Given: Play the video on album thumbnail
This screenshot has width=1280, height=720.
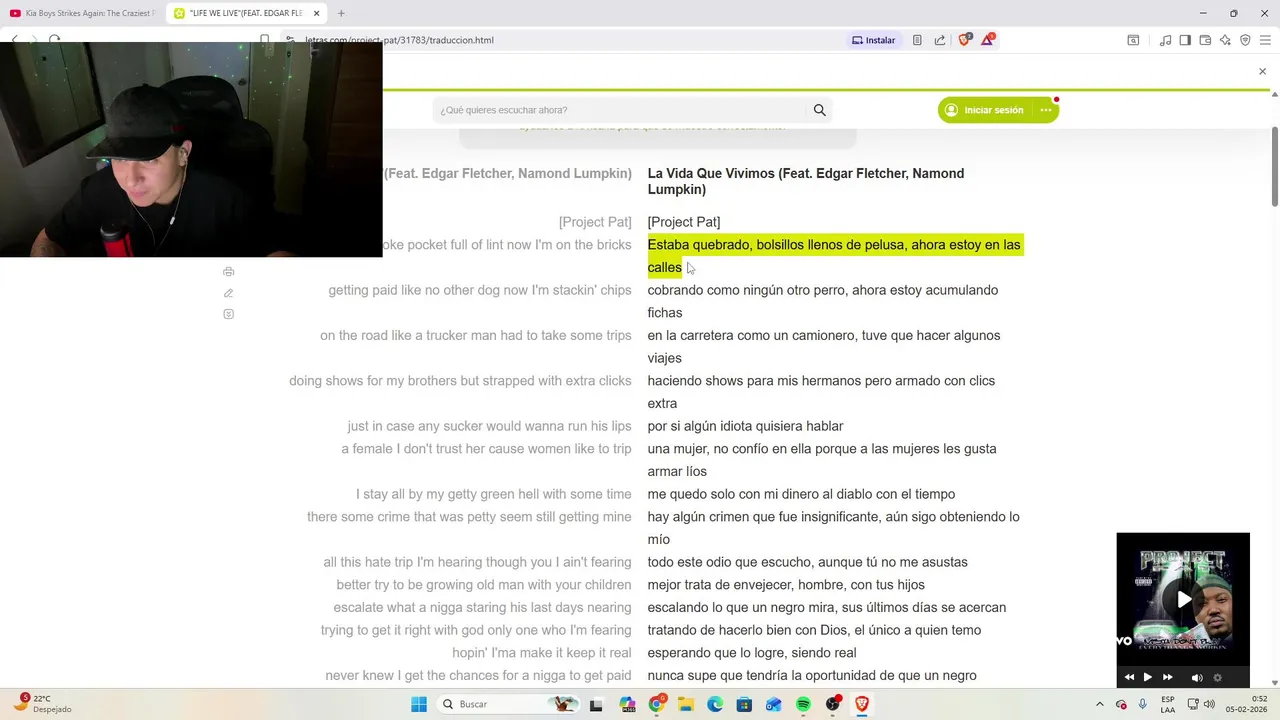Looking at the screenshot, I should coord(1183,600).
